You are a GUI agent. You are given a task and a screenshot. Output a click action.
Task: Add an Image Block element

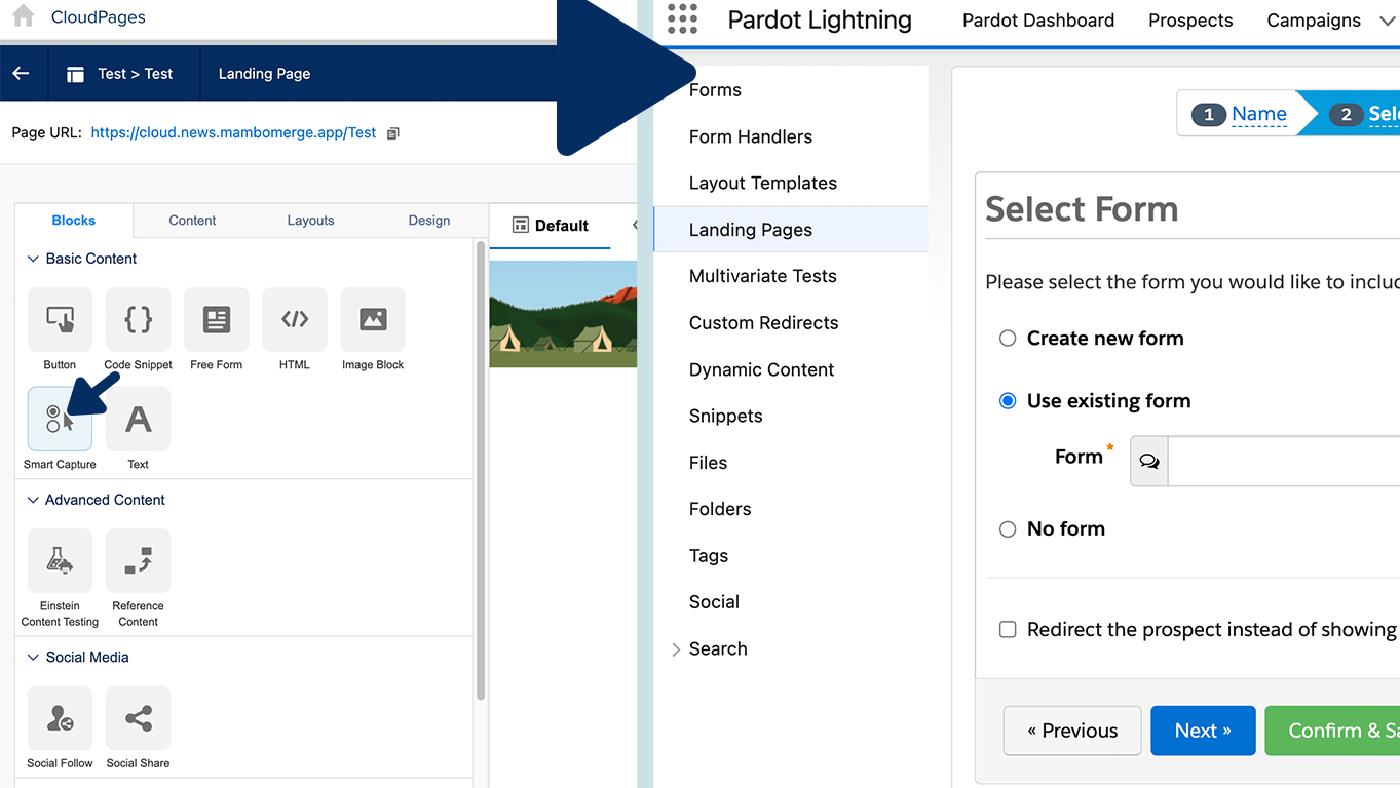[x=372, y=320]
